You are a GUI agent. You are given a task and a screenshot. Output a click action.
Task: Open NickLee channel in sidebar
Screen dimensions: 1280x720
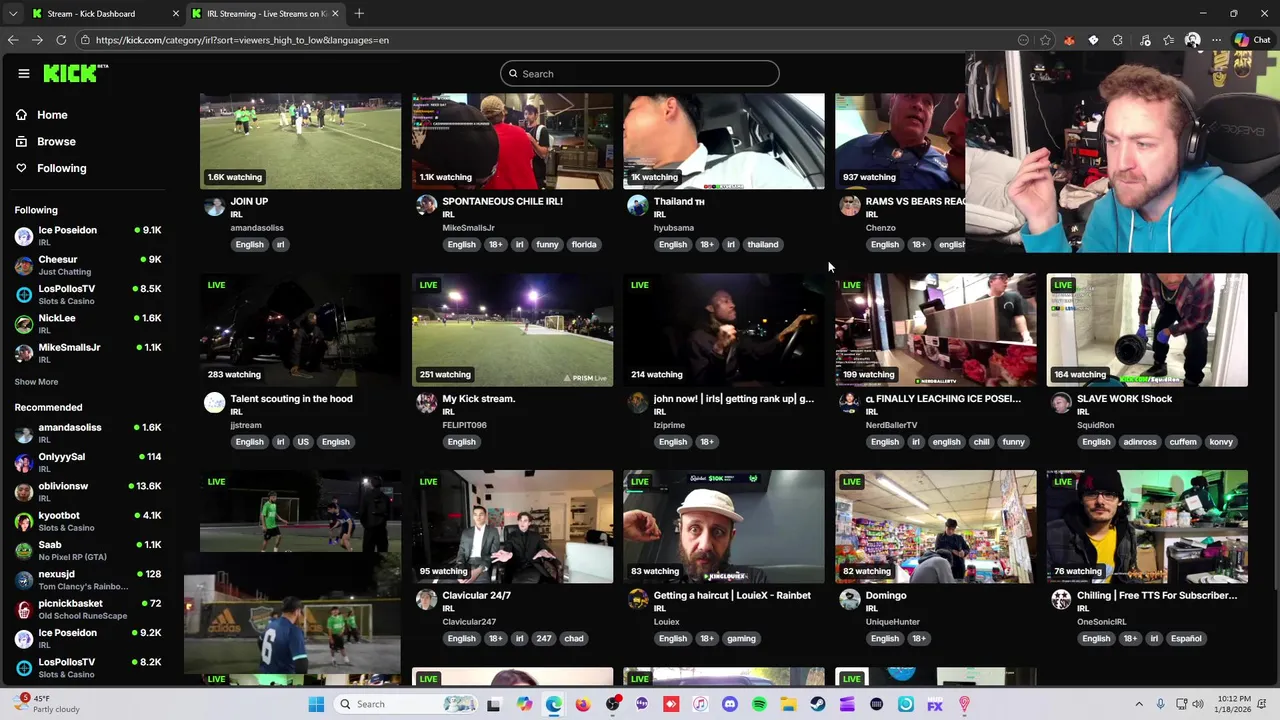[88, 323]
